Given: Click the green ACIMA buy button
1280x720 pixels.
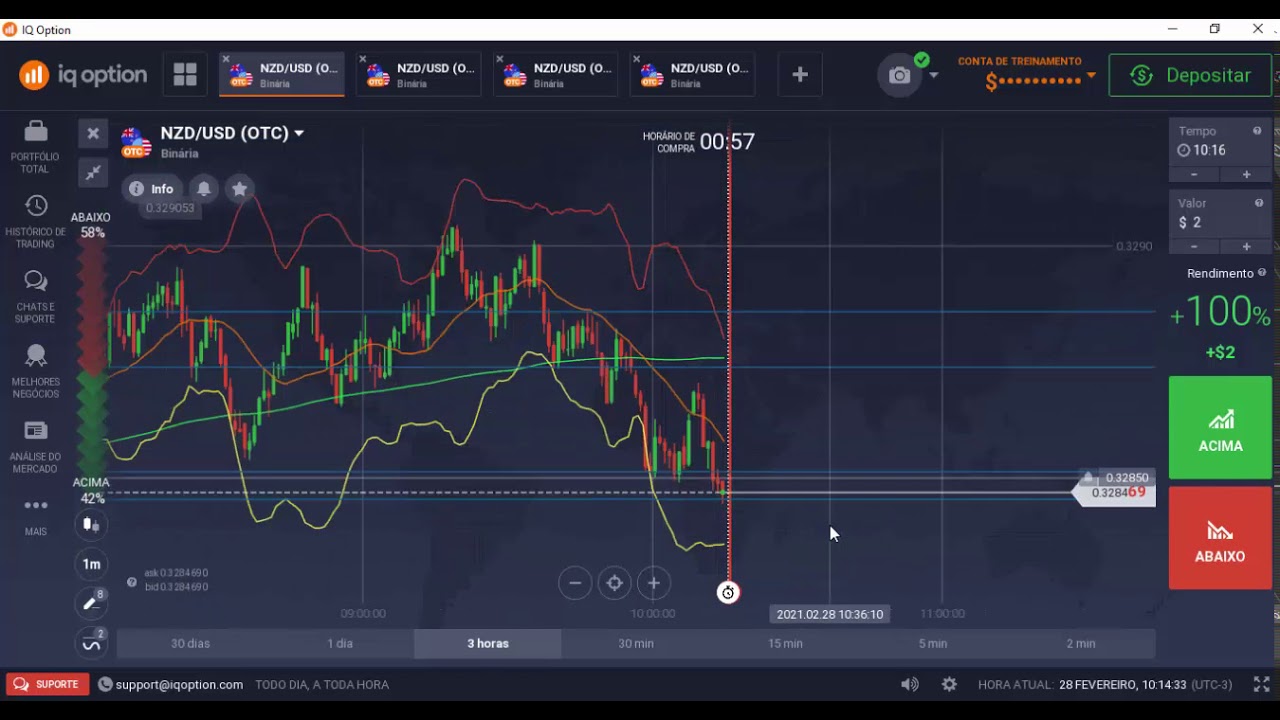Looking at the screenshot, I should pyautogui.click(x=1220, y=428).
